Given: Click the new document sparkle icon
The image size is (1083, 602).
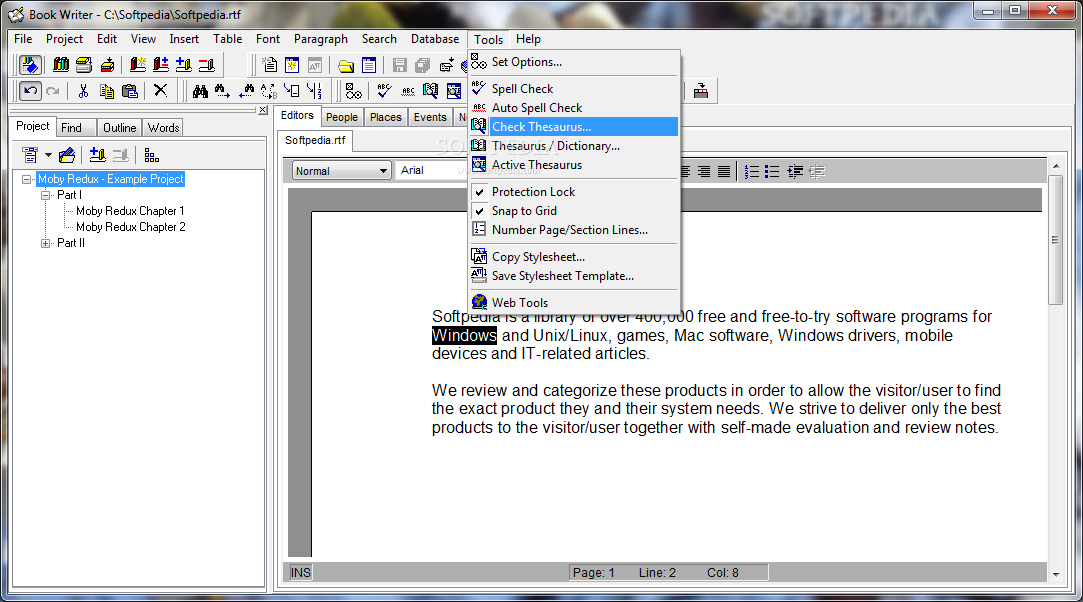Looking at the screenshot, I should click(x=269, y=65).
